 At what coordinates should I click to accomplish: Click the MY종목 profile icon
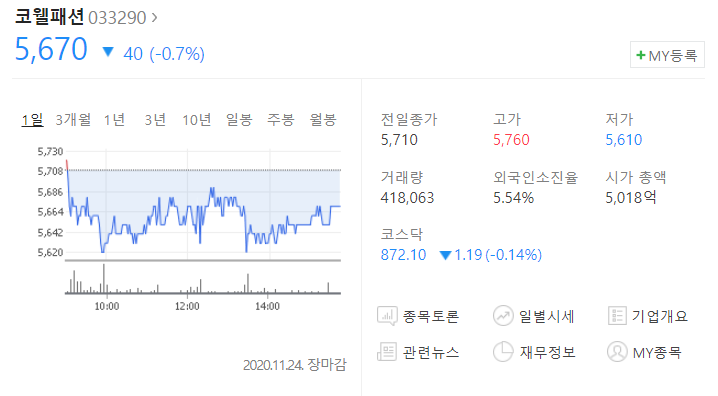(617, 352)
